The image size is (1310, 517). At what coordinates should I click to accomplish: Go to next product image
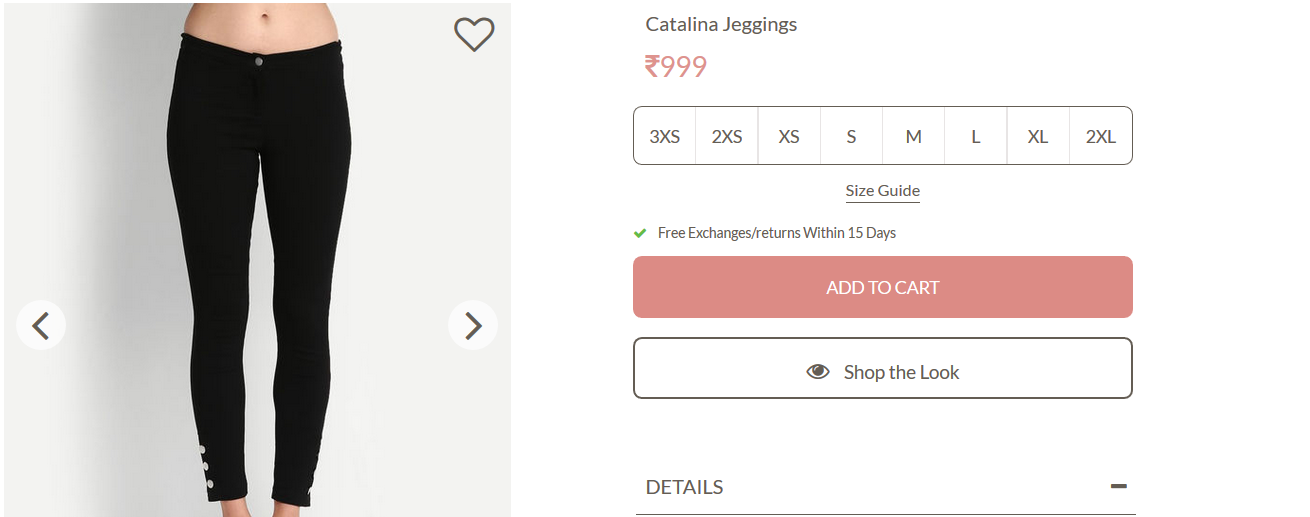(473, 325)
